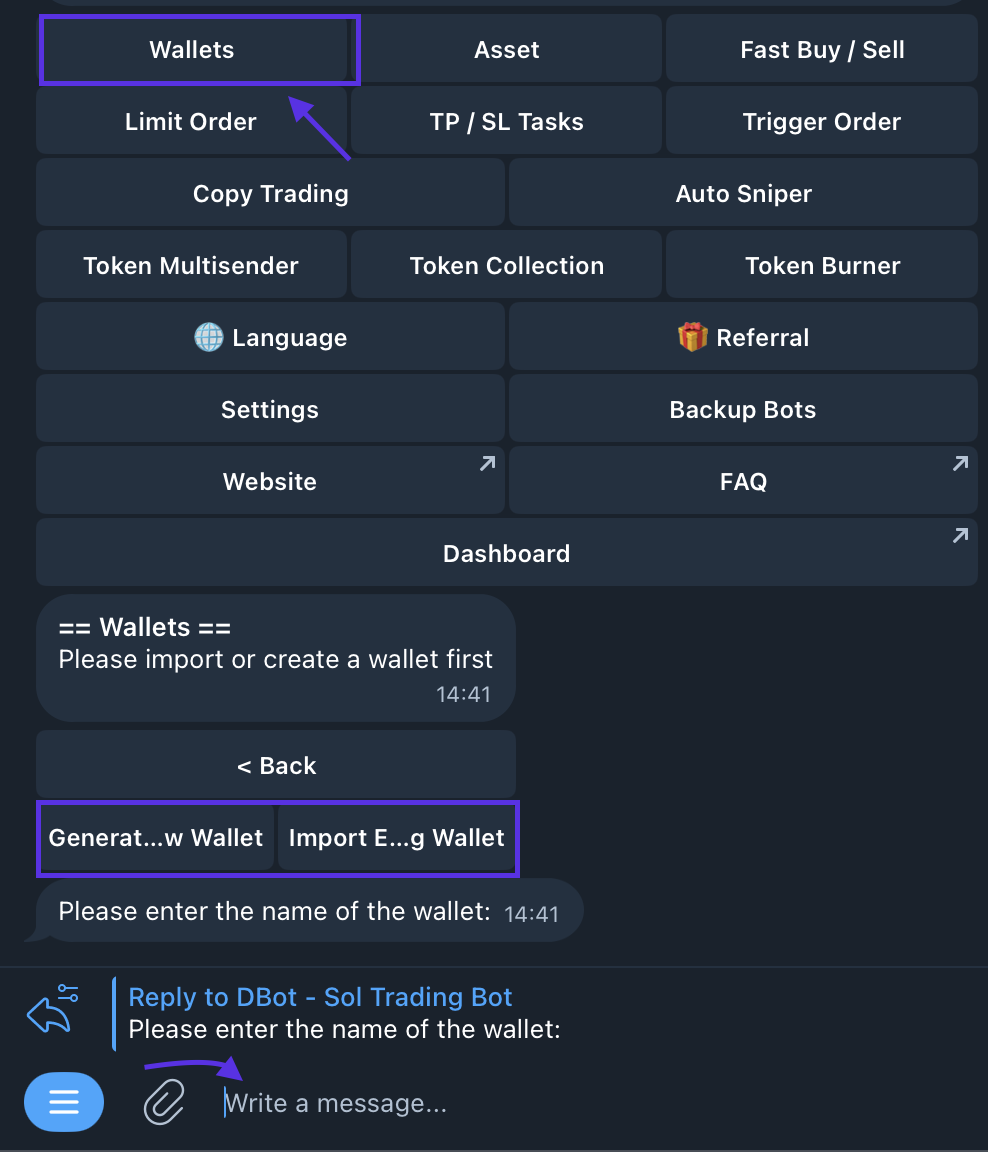Click the paperclip attachment icon

click(164, 1102)
